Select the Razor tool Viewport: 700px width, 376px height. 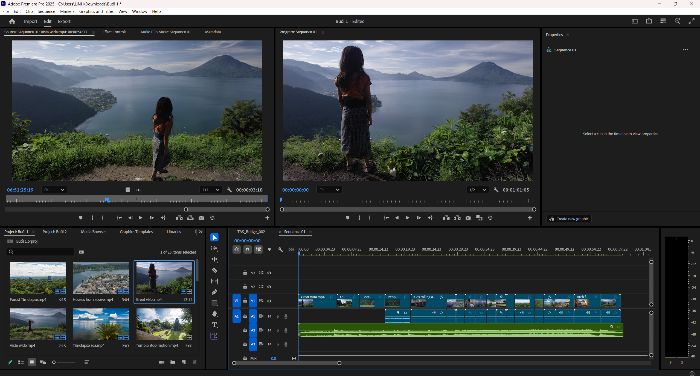[x=214, y=270]
